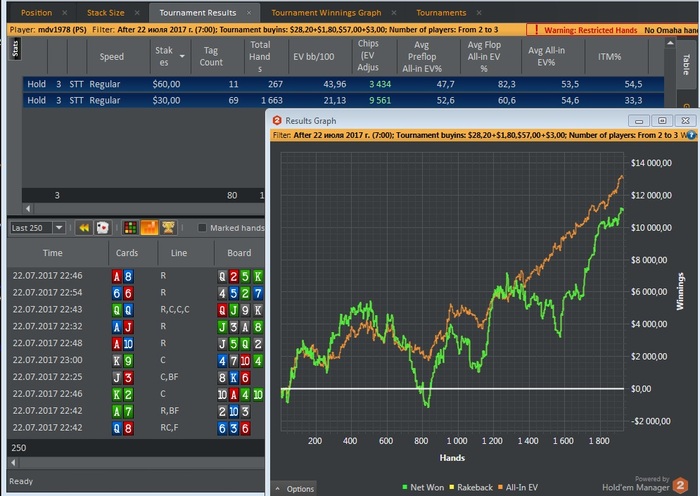
Task: Close the Tournament Winnings Graph tab
Action: [x=394, y=13]
